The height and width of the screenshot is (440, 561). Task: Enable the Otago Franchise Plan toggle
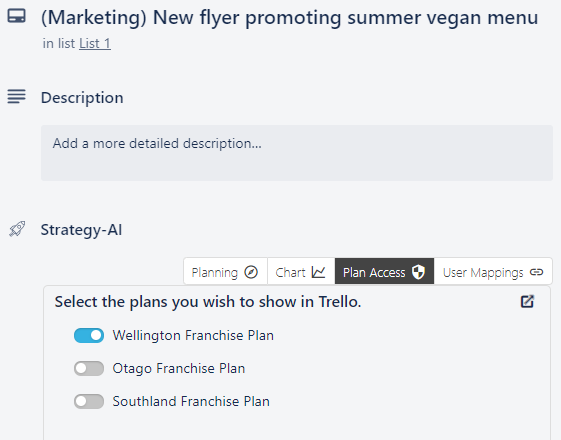click(x=89, y=368)
